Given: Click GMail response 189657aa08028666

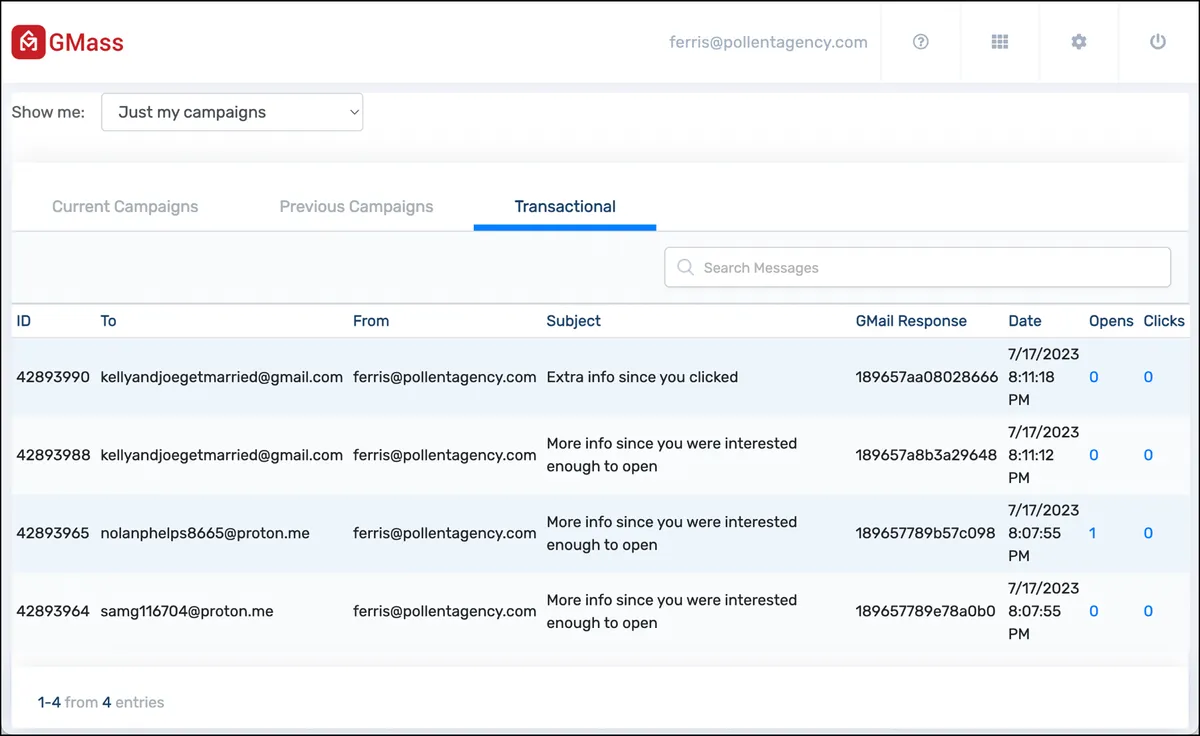Looking at the screenshot, I should tap(927, 377).
